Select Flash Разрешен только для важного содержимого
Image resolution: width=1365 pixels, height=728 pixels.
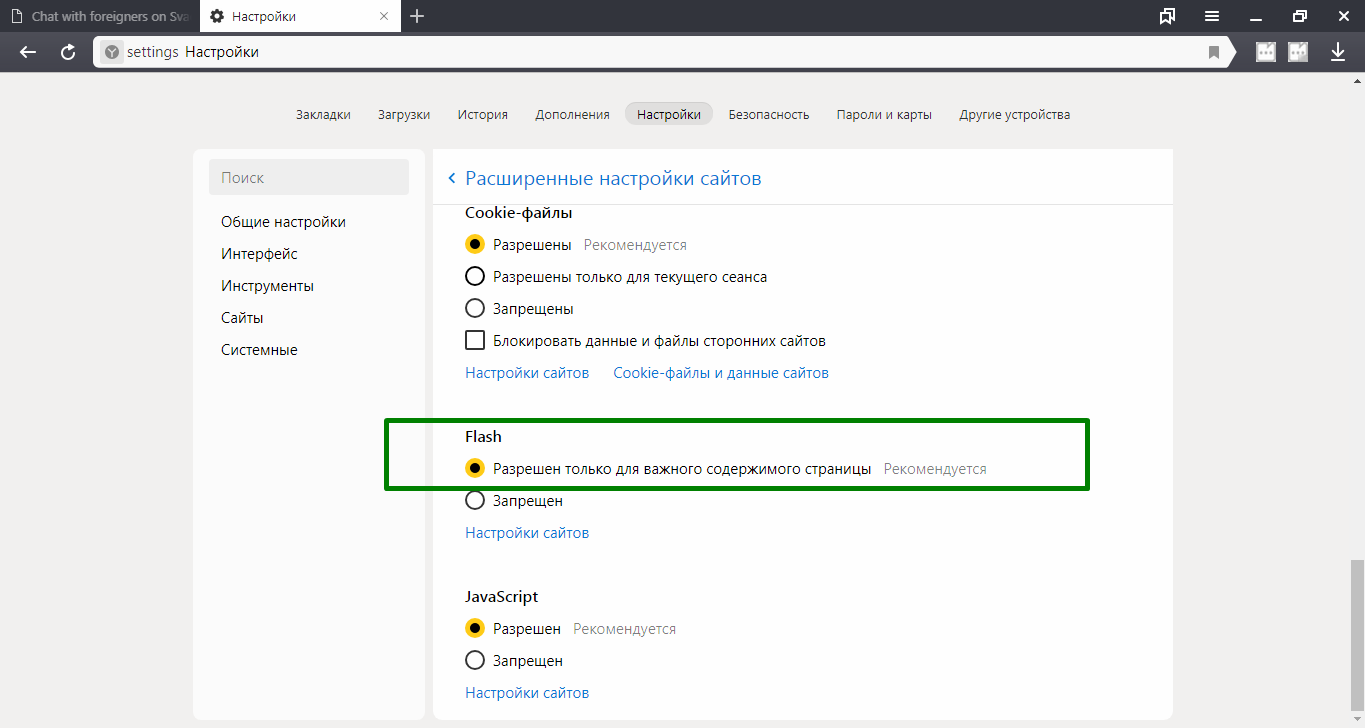(475, 468)
